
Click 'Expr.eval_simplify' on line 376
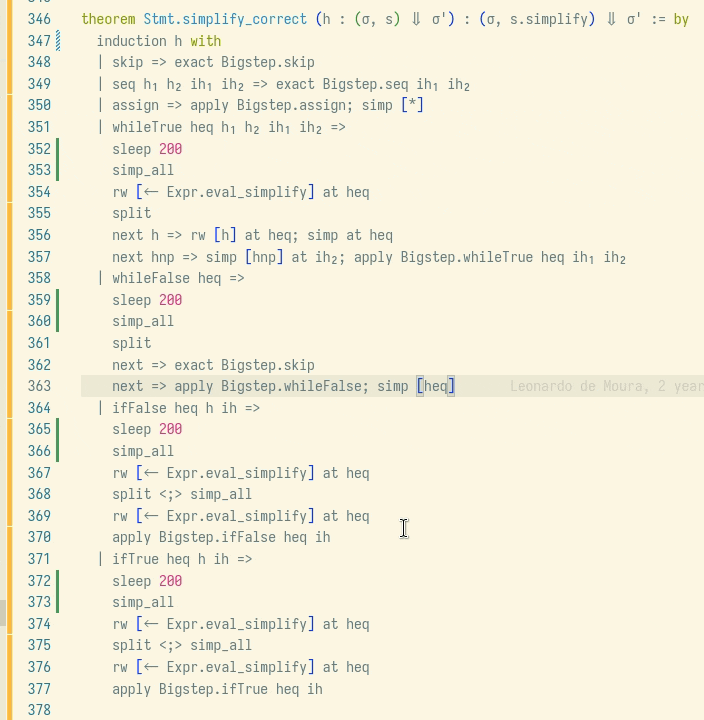pos(237,667)
